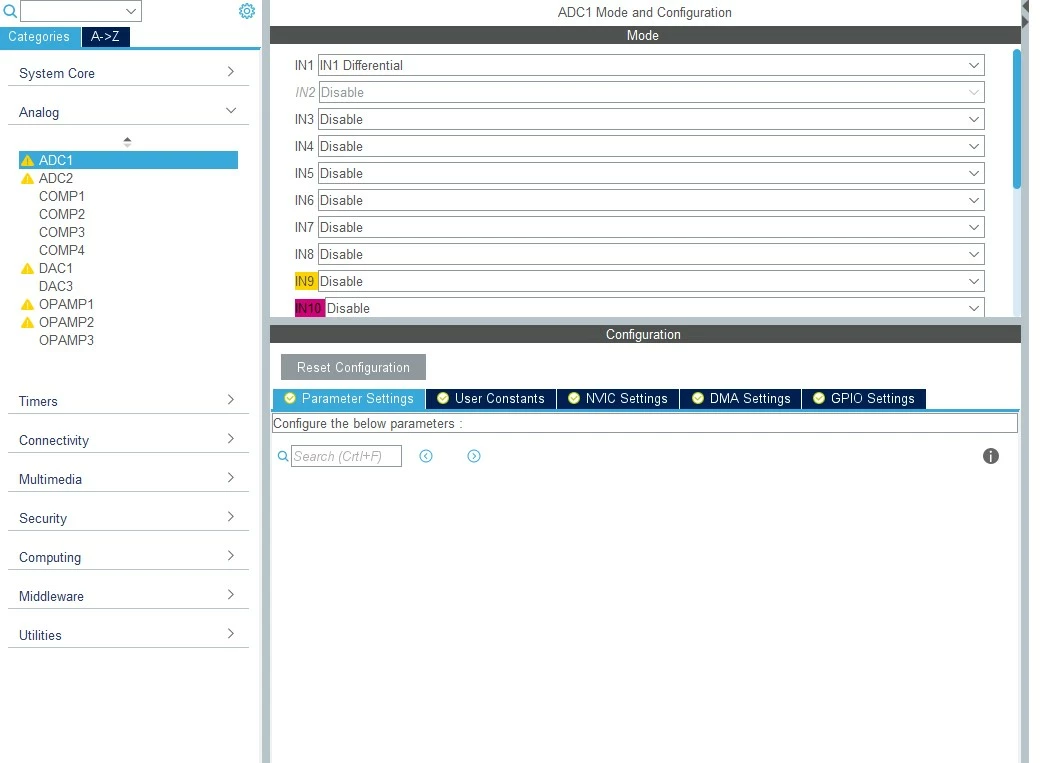Select OPAMP1 peripheral
Screen dimensions: 1049x763
(66, 305)
